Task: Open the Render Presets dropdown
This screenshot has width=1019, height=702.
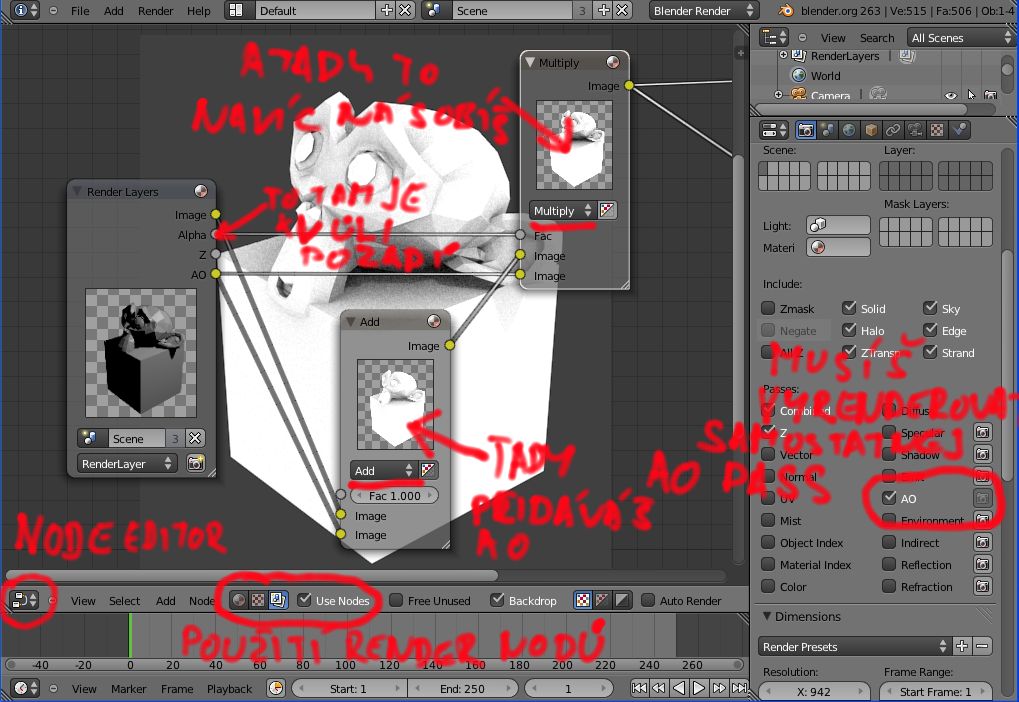Action: coord(854,647)
